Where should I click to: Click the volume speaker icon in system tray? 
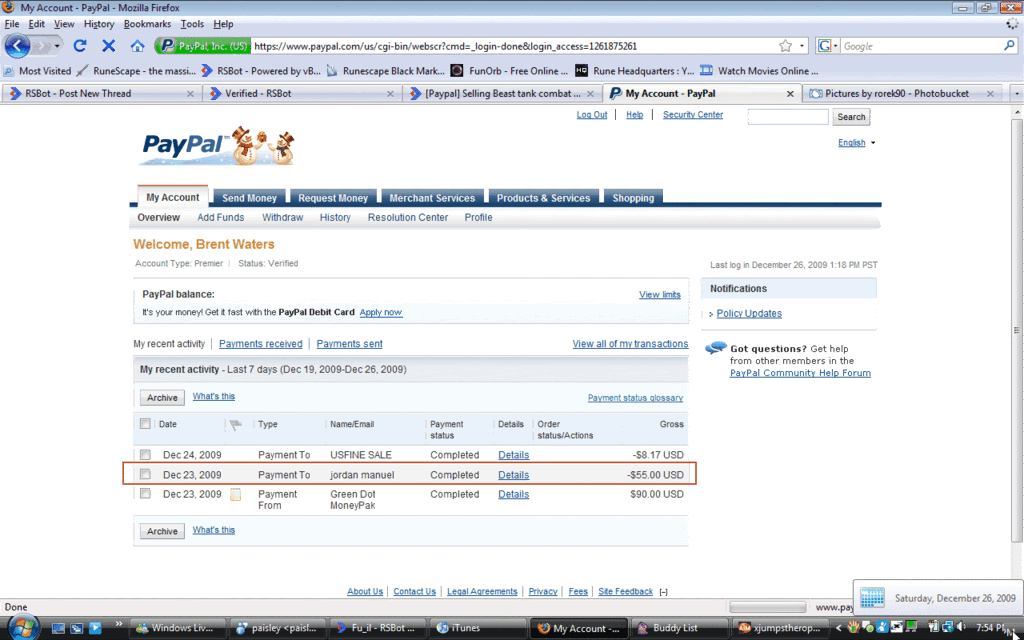click(961, 628)
